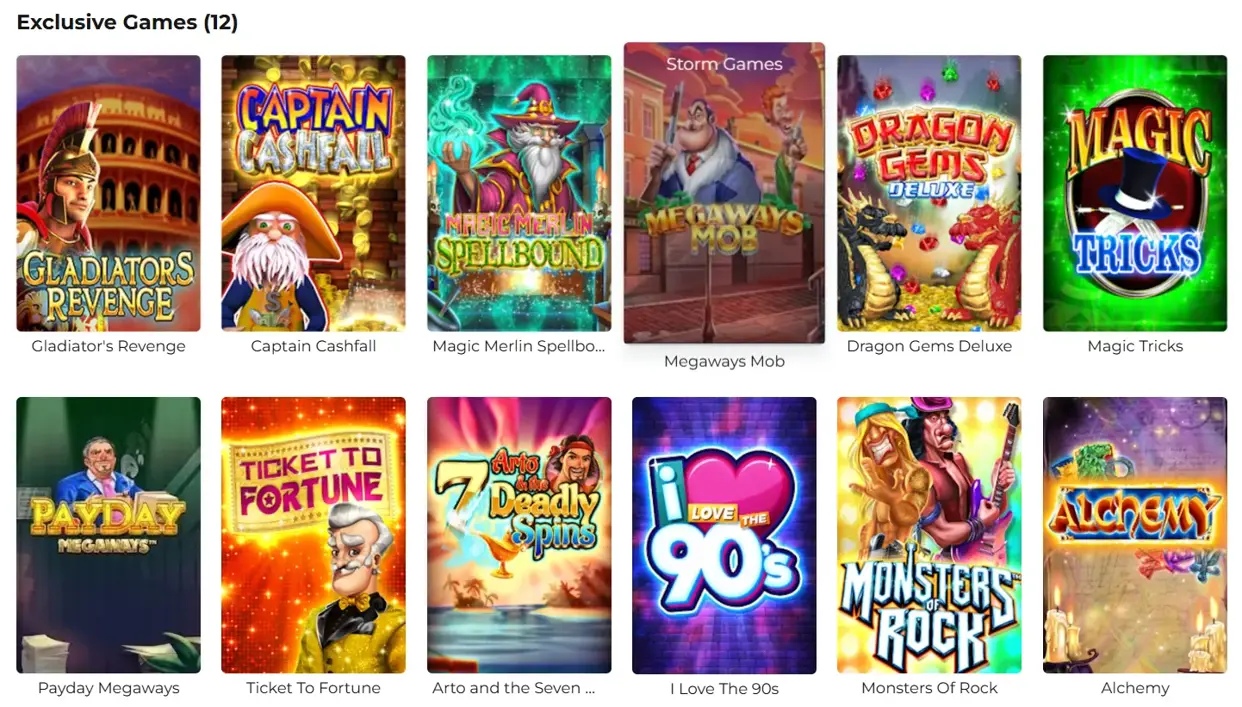
Task: Open Arto and the Seven Deadly Spins thumbnail
Action: pyautogui.click(x=519, y=535)
